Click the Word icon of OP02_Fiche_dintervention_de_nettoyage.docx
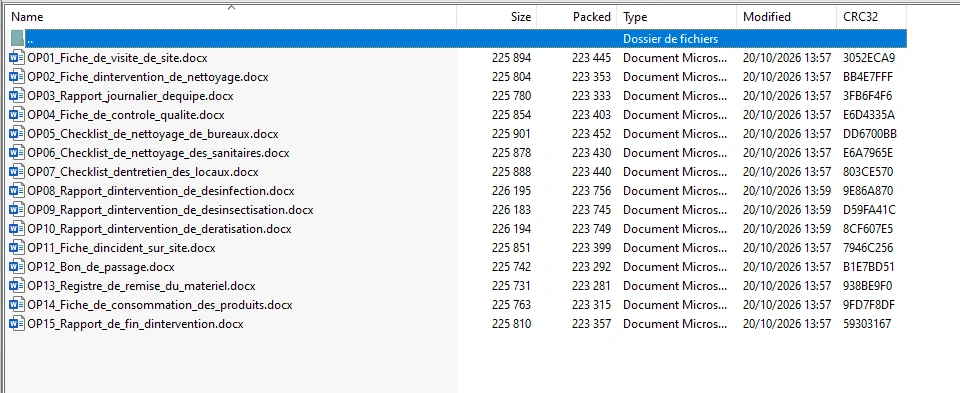This screenshot has width=960, height=393. 17,77
